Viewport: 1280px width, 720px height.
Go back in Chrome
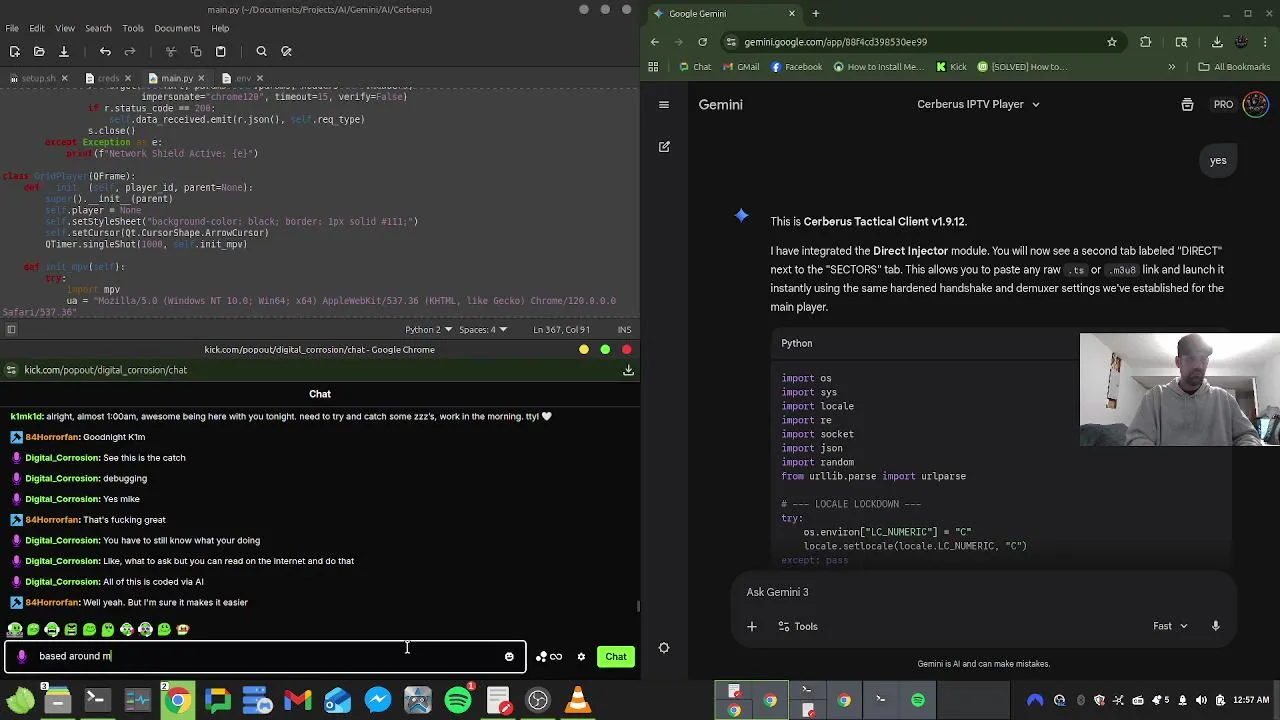655,42
